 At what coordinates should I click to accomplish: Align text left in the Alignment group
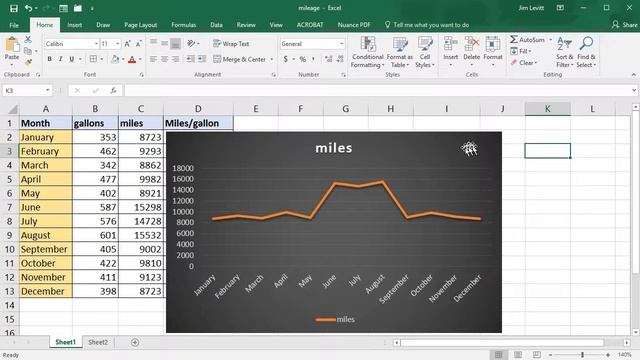coord(153,59)
